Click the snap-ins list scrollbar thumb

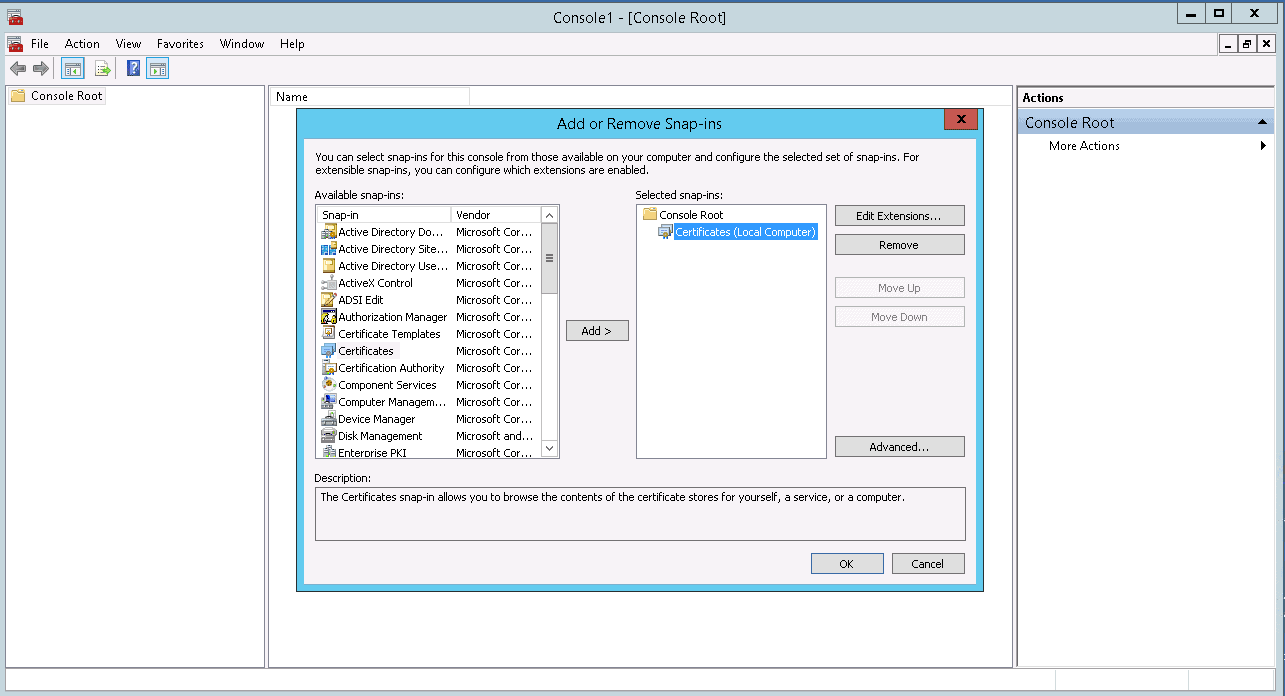pyautogui.click(x=549, y=258)
